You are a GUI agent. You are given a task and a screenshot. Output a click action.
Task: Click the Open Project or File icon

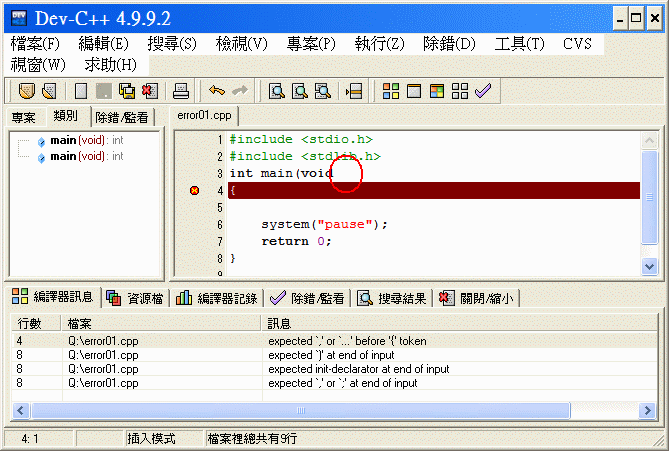pos(49,91)
